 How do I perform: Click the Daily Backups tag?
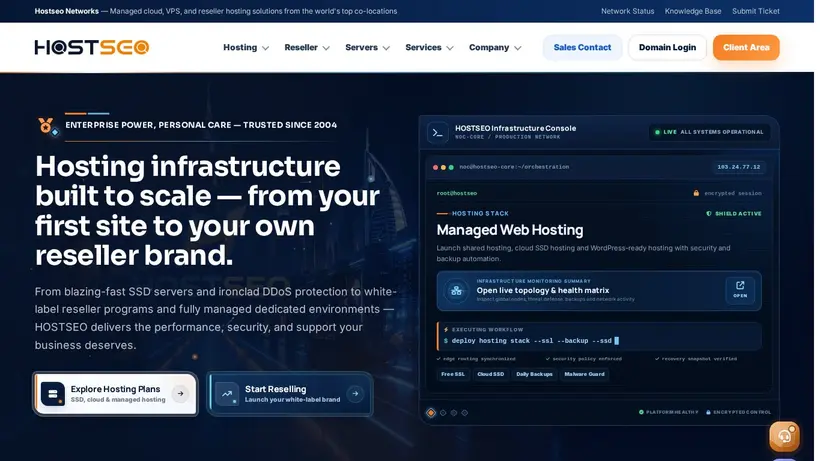(x=534, y=374)
